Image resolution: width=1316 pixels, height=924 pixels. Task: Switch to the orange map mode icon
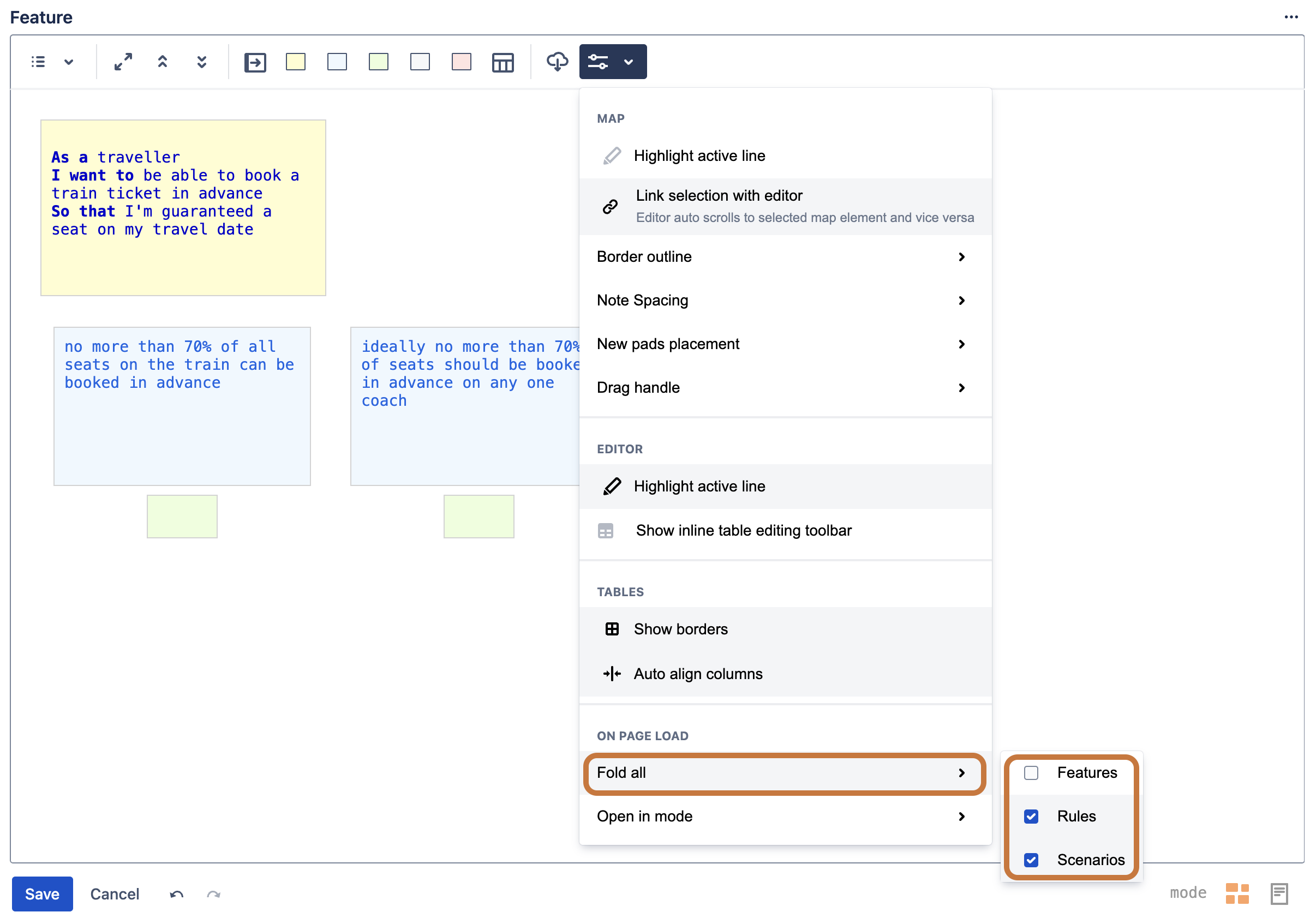[x=1237, y=893]
